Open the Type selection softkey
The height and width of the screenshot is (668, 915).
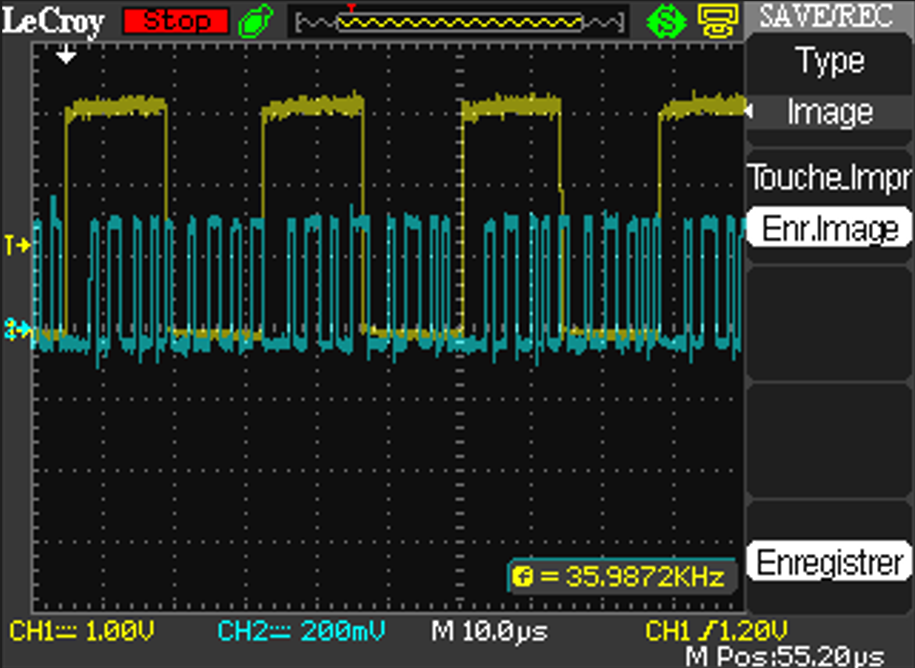pos(828,62)
